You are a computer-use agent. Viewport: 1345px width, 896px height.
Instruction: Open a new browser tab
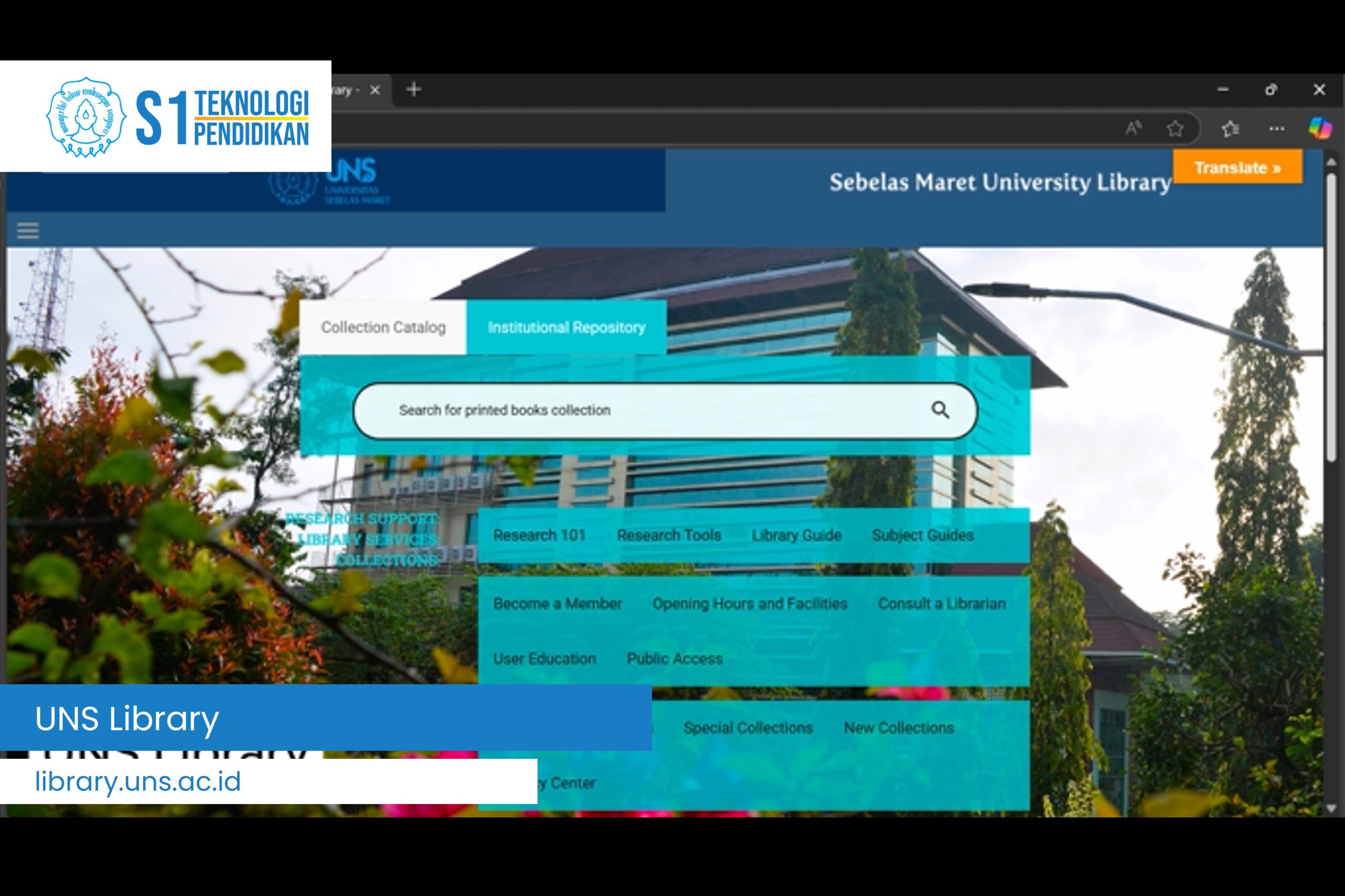coord(414,90)
